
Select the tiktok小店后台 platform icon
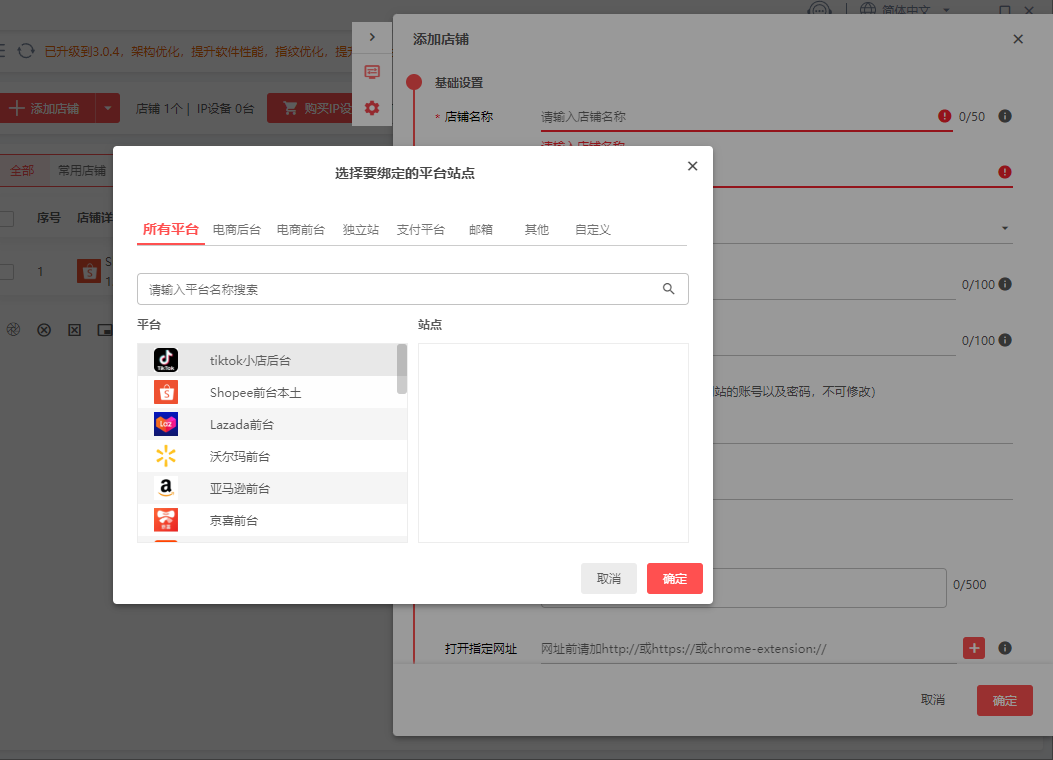[x=166, y=360]
